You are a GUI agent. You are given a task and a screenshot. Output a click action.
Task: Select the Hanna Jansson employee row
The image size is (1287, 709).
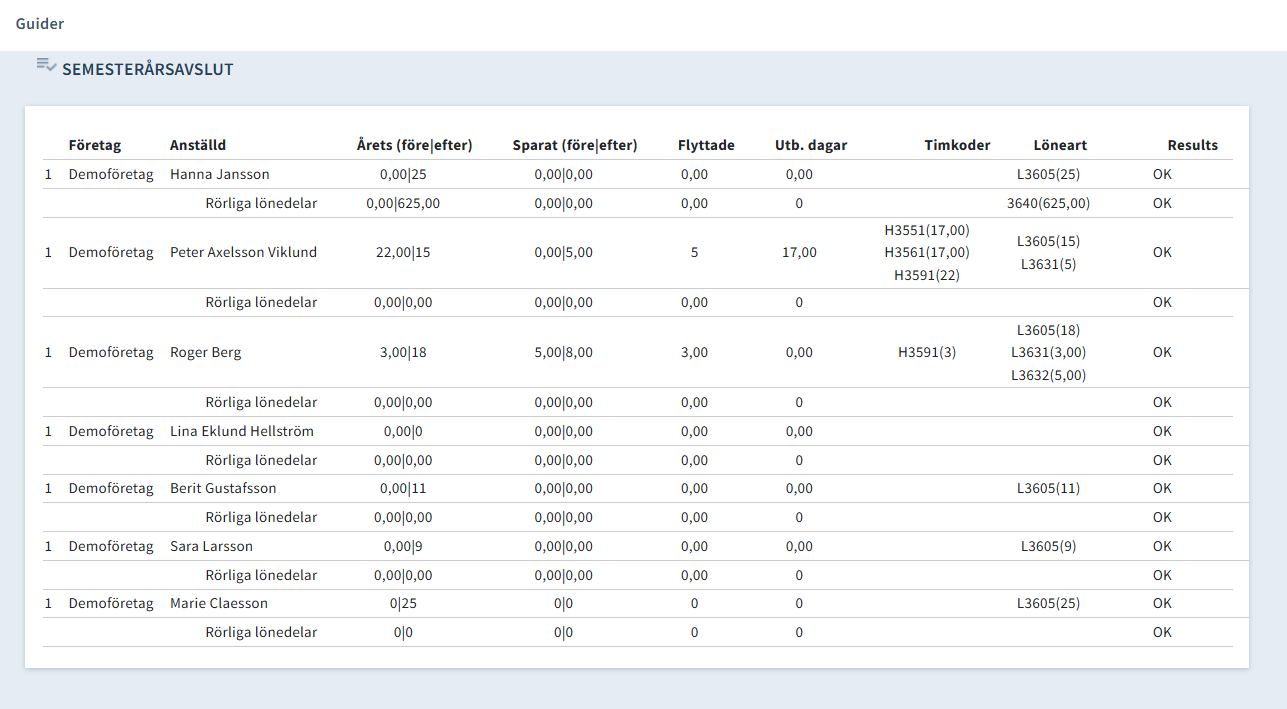(220, 174)
